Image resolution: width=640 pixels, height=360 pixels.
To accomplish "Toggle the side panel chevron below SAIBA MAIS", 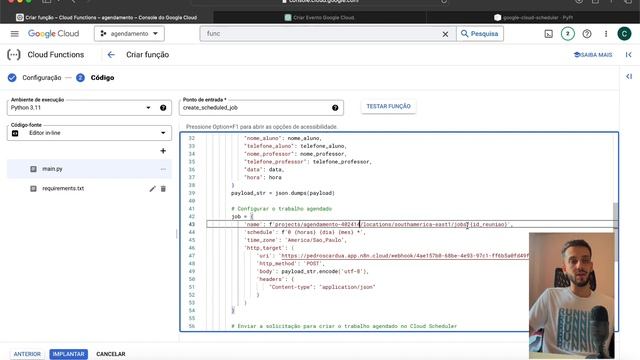I will click(629, 76).
